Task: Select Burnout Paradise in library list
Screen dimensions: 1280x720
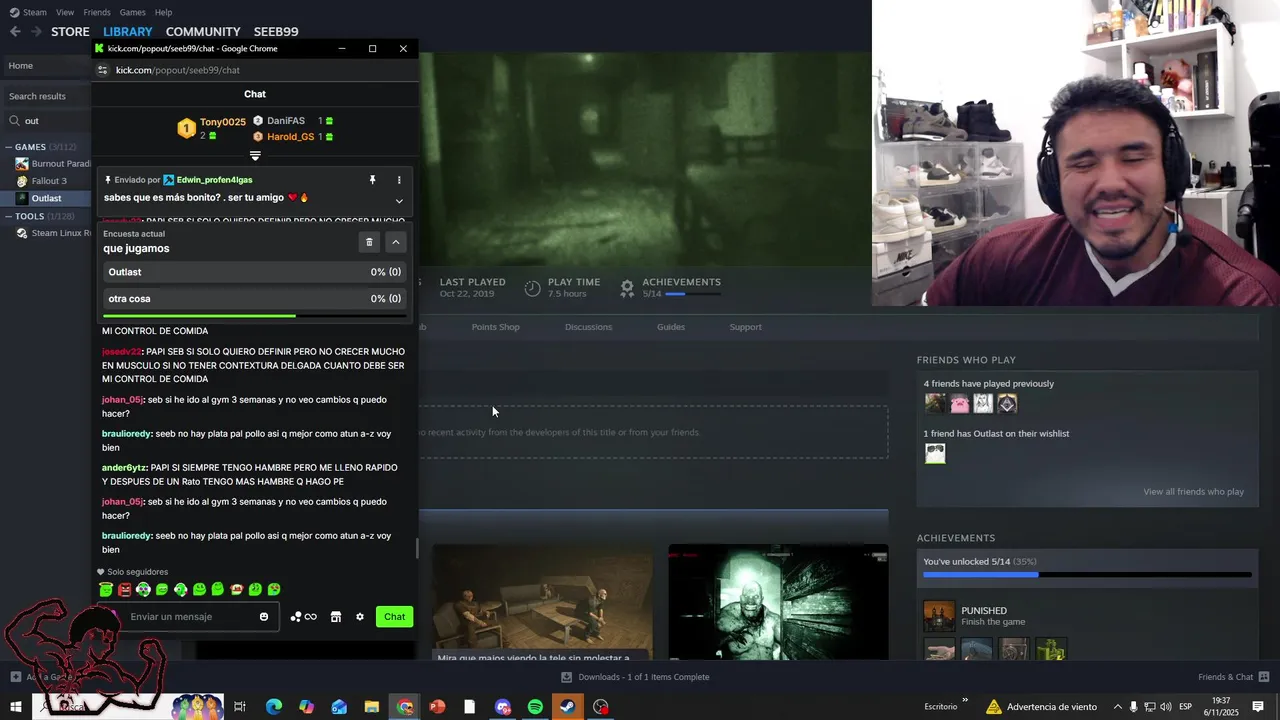Action: tap(52, 164)
